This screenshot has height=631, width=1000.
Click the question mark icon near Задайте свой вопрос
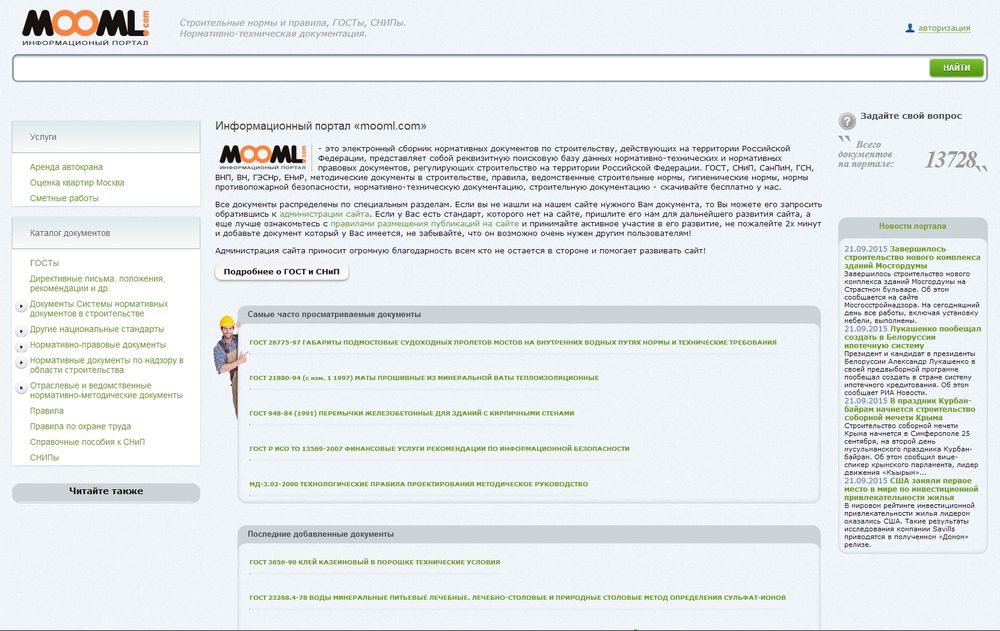[847, 121]
